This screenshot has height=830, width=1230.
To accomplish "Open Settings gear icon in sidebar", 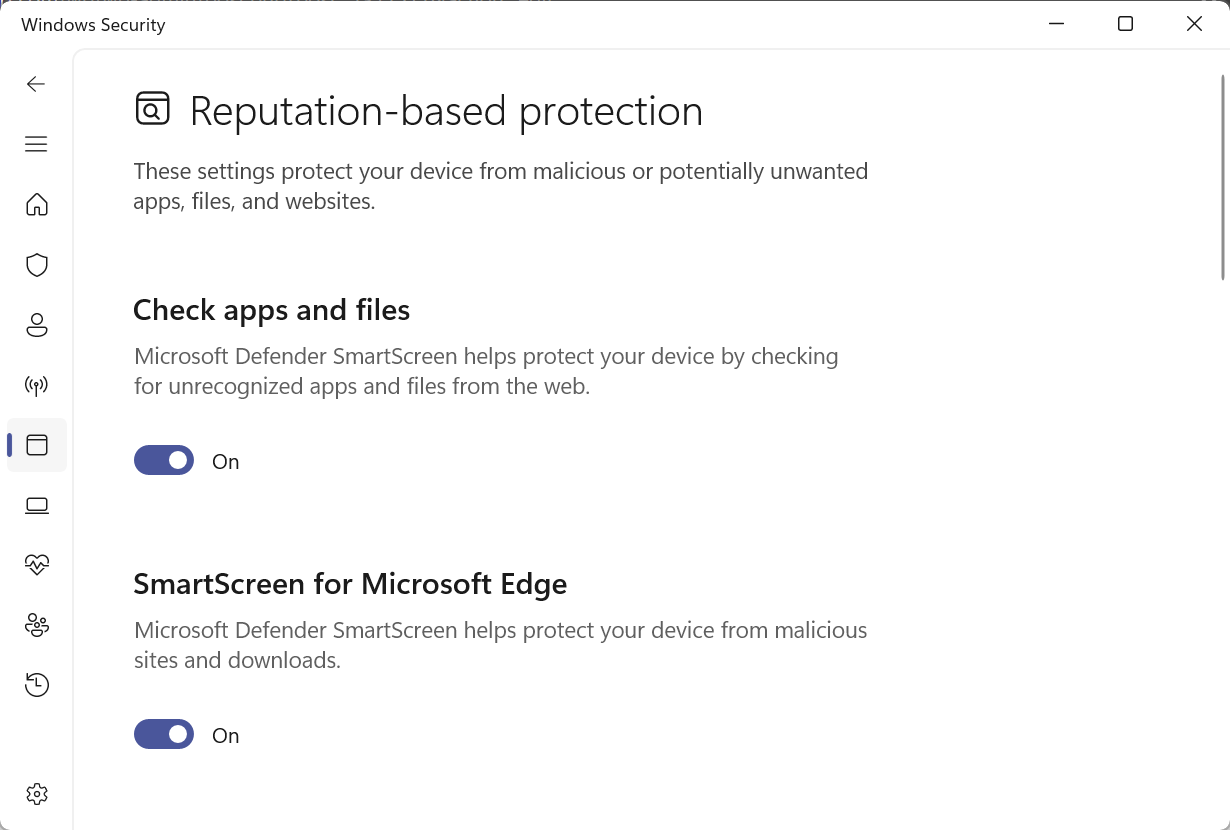I will tap(37, 794).
